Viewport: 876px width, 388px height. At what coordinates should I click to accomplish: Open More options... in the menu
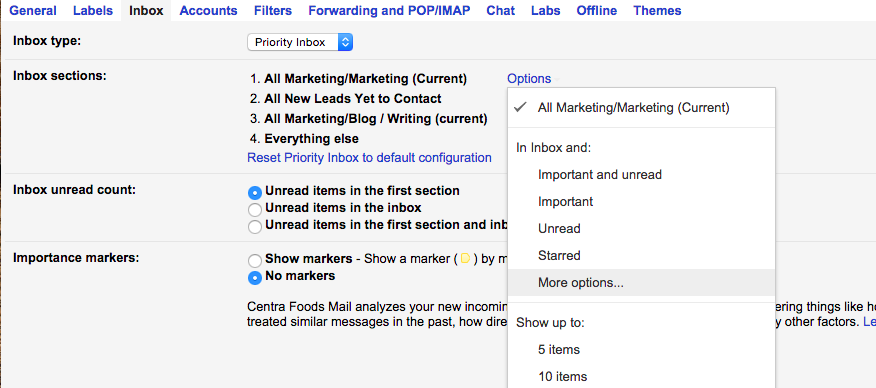point(641,282)
